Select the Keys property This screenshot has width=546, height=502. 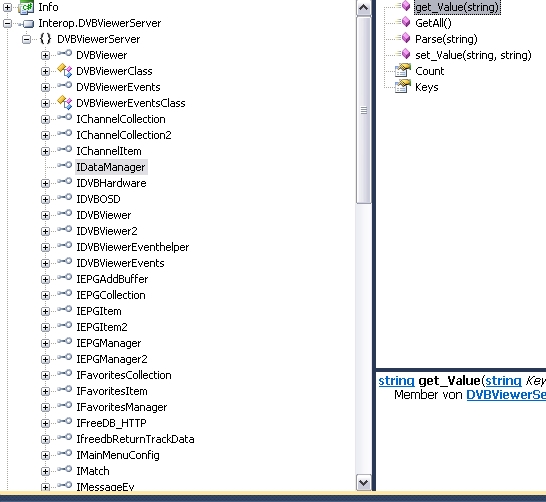427,87
